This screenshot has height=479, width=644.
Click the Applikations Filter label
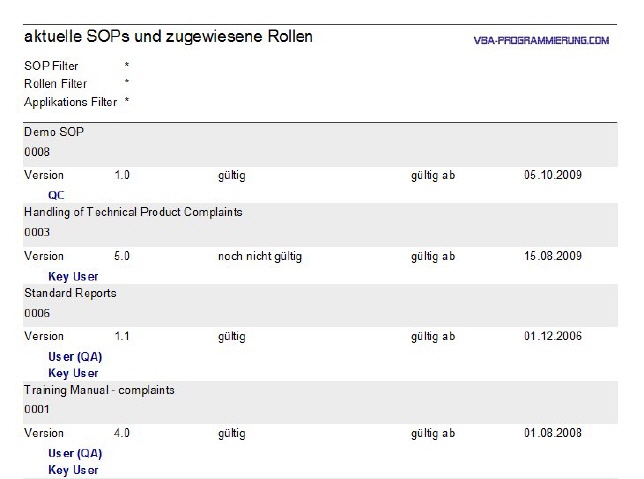[71, 102]
